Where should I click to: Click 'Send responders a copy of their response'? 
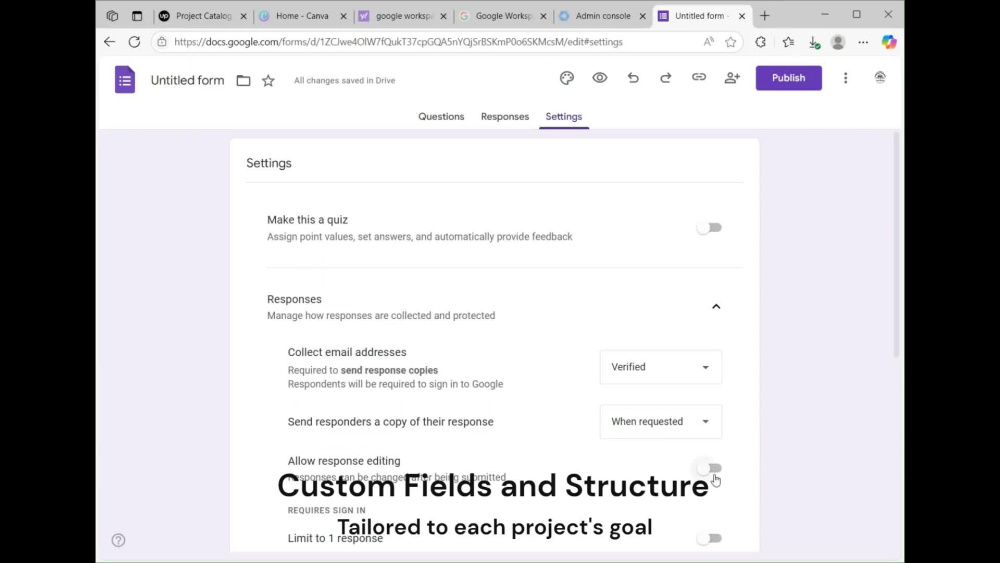(x=390, y=421)
